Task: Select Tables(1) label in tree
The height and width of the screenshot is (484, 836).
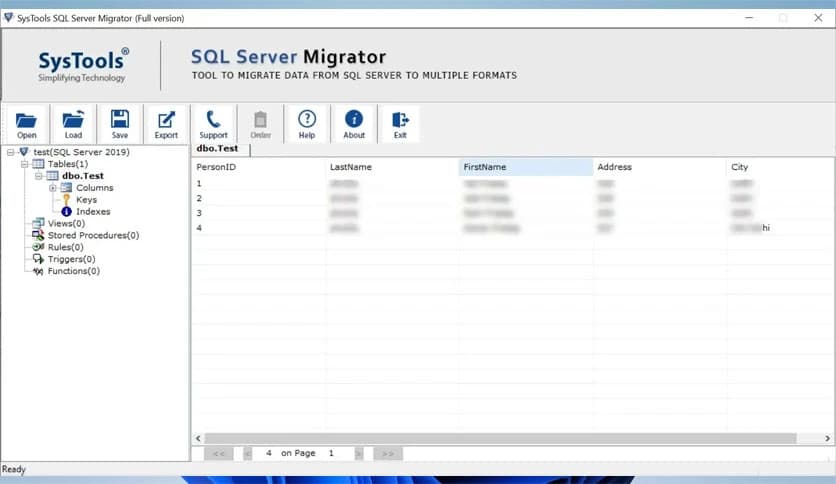Action: point(68,164)
